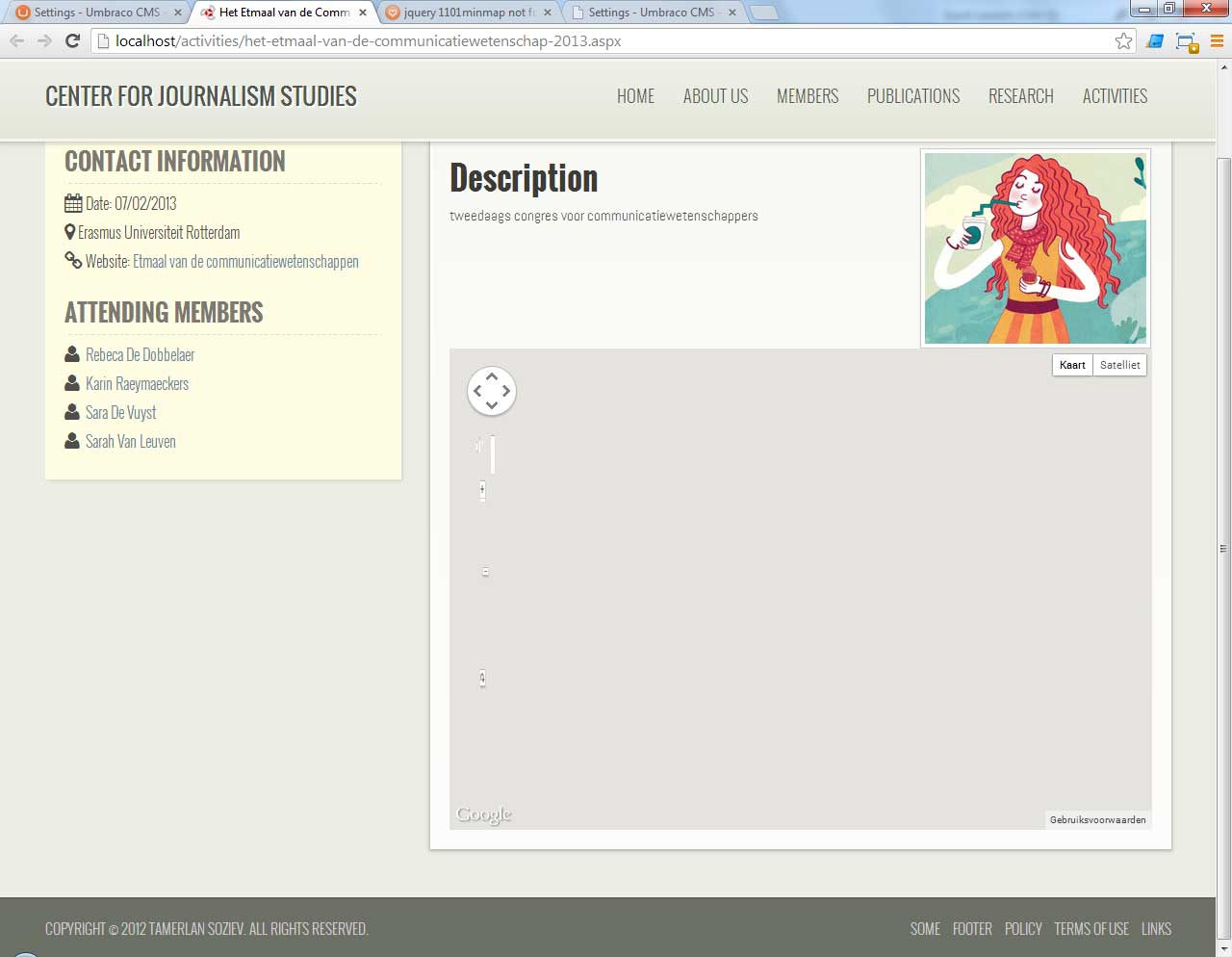Pan the map up with the arrow
The width and height of the screenshot is (1232, 957).
tap(492, 377)
